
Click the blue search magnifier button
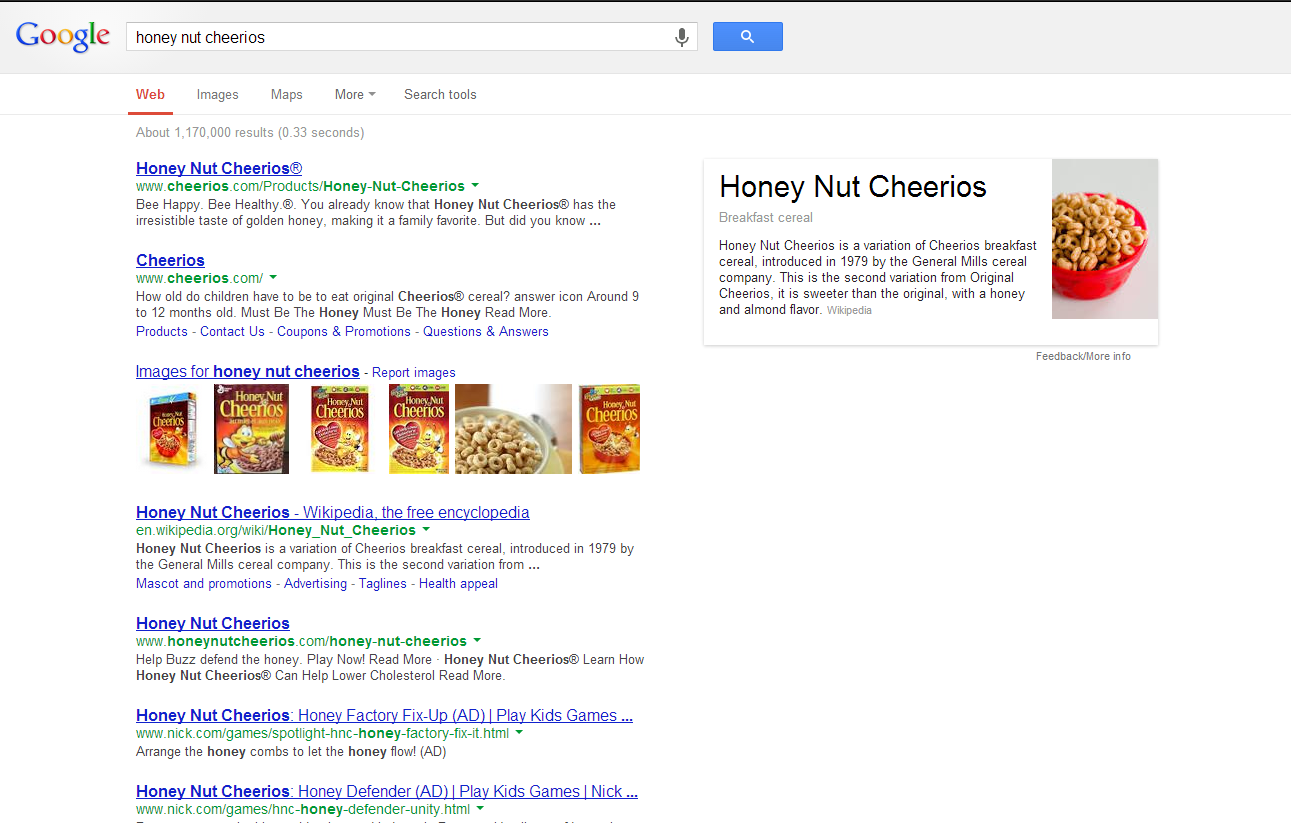click(x=747, y=37)
